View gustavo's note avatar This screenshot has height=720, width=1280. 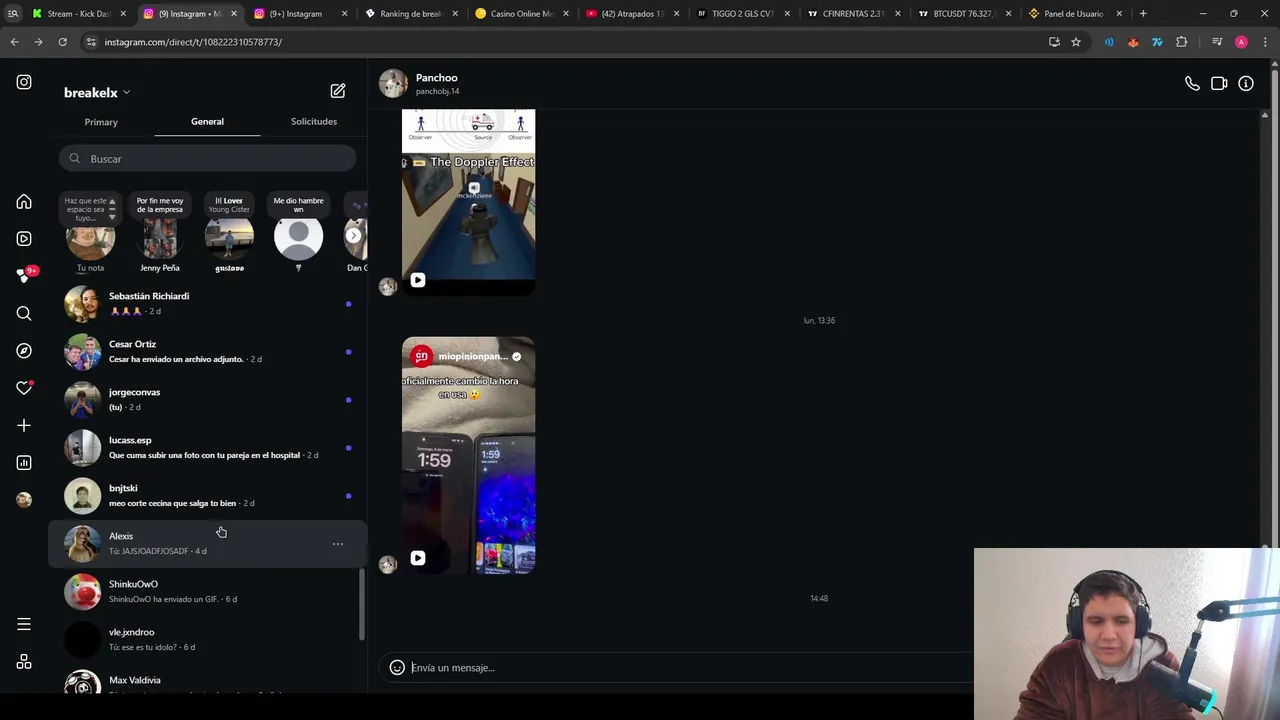coord(229,238)
